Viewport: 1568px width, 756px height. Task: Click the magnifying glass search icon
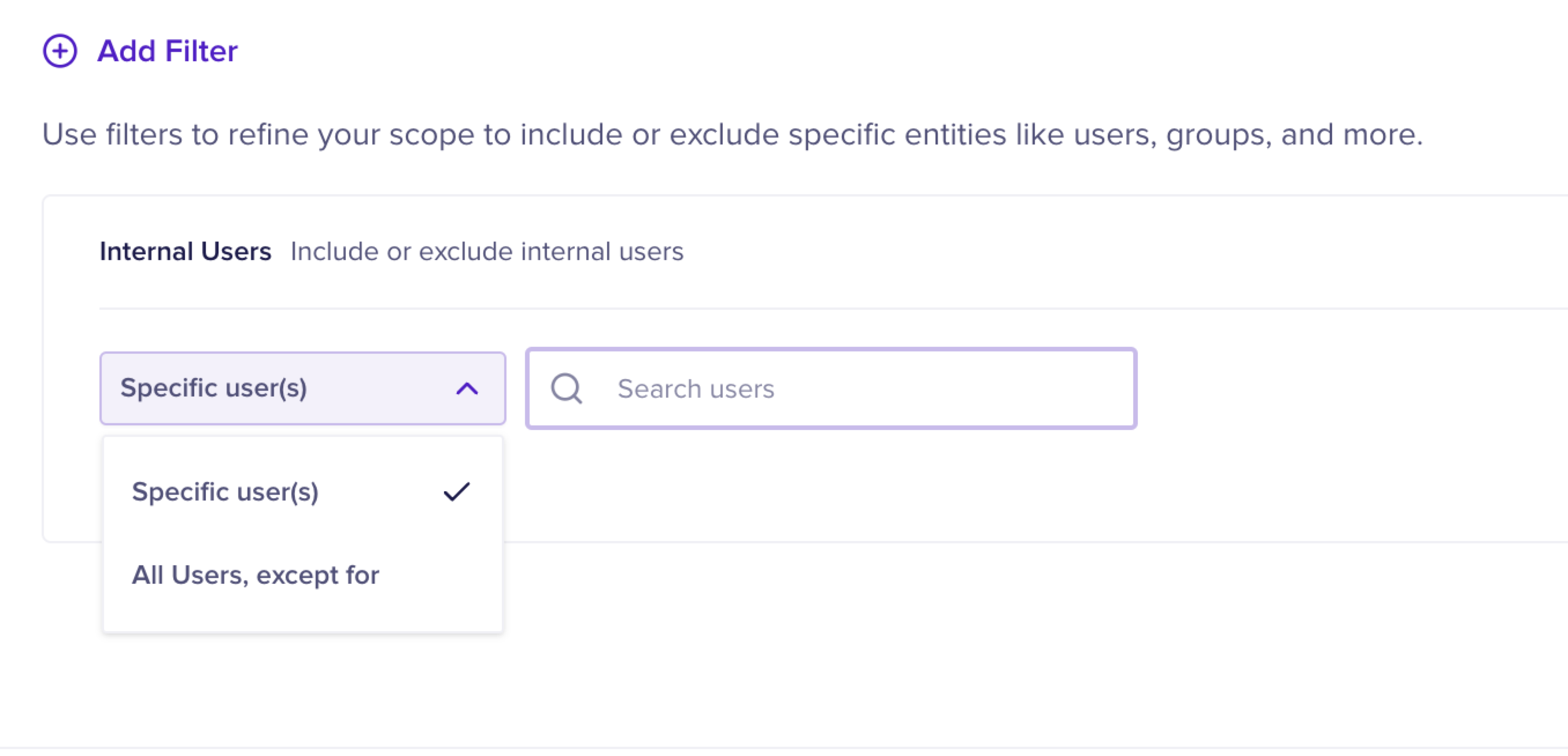(566, 388)
